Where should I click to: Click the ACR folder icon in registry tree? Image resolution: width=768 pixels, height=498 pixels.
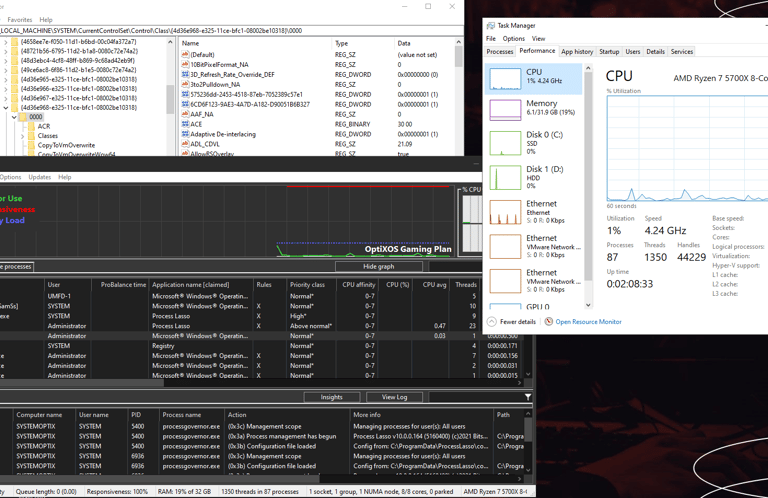pyautogui.click(x=32, y=126)
